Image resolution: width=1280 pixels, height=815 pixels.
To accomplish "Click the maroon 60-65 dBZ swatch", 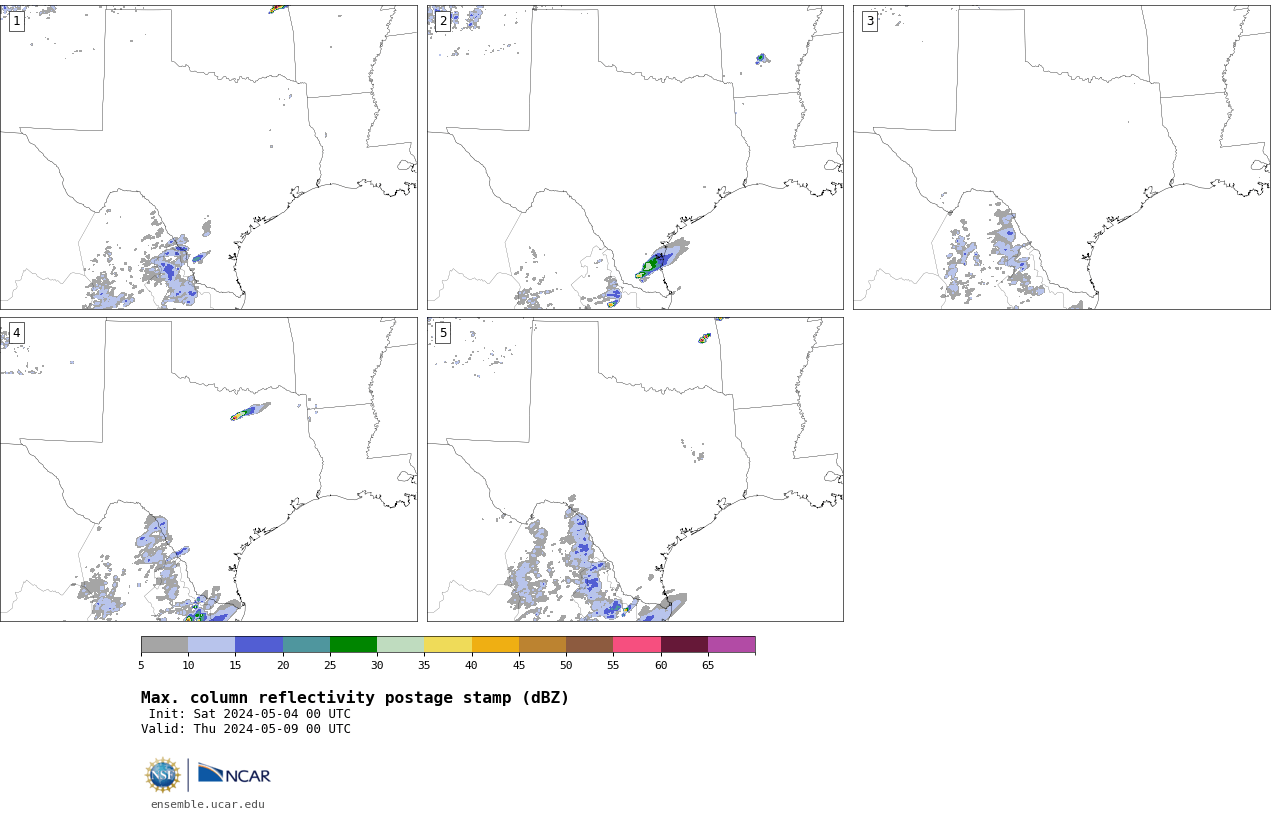I will 684,644.
